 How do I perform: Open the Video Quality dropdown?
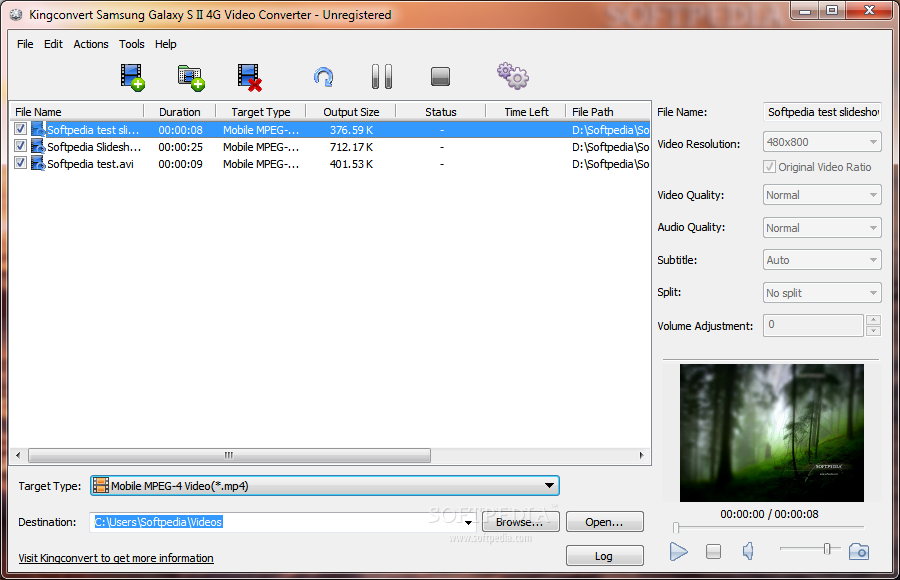coord(822,195)
